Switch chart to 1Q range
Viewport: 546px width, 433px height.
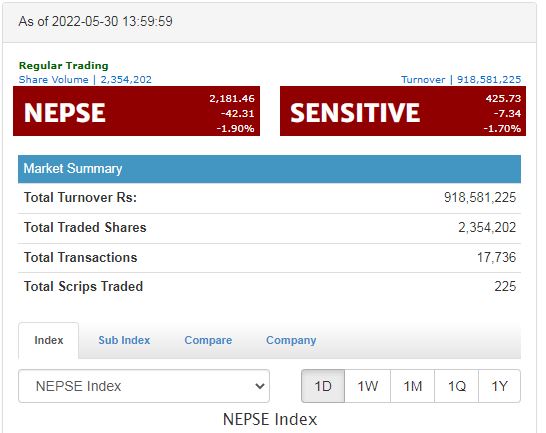[457, 386]
